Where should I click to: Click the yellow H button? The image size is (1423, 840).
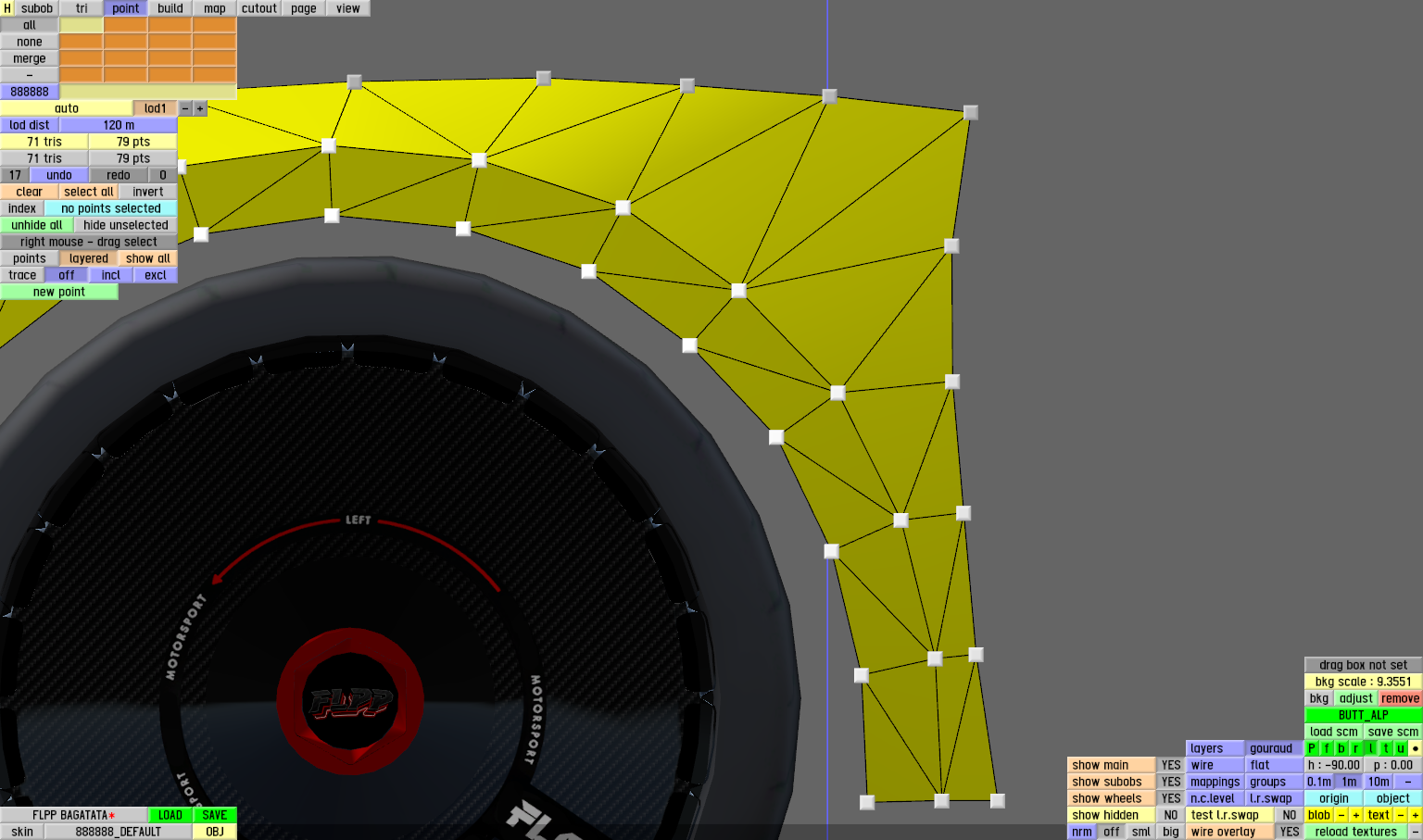click(7, 8)
